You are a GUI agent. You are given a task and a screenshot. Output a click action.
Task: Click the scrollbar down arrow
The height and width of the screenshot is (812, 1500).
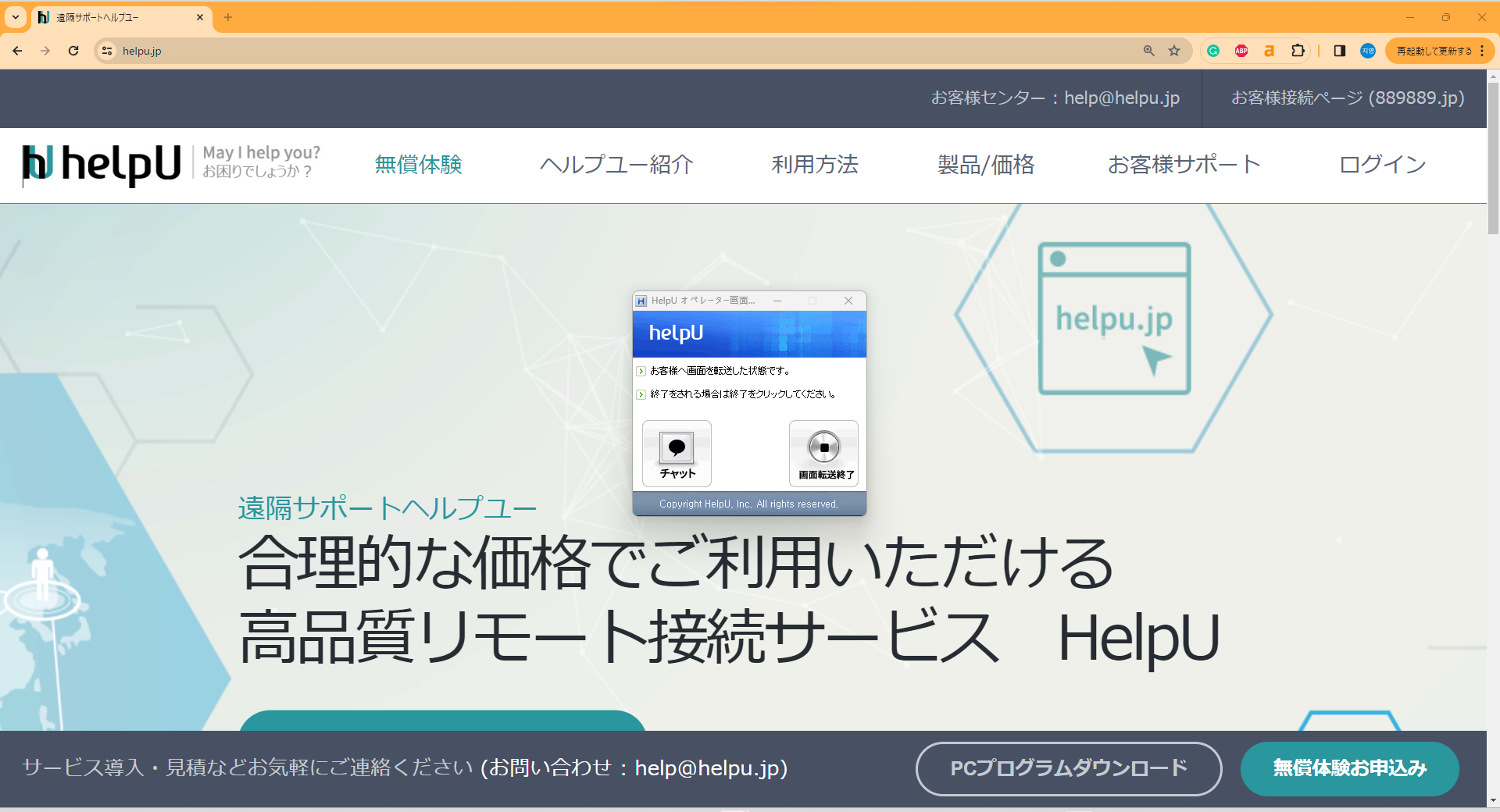[1493, 800]
